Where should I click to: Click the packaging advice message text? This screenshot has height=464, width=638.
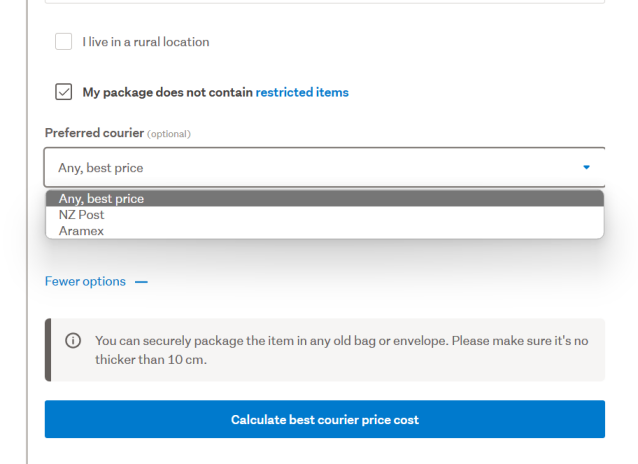(x=340, y=350)
